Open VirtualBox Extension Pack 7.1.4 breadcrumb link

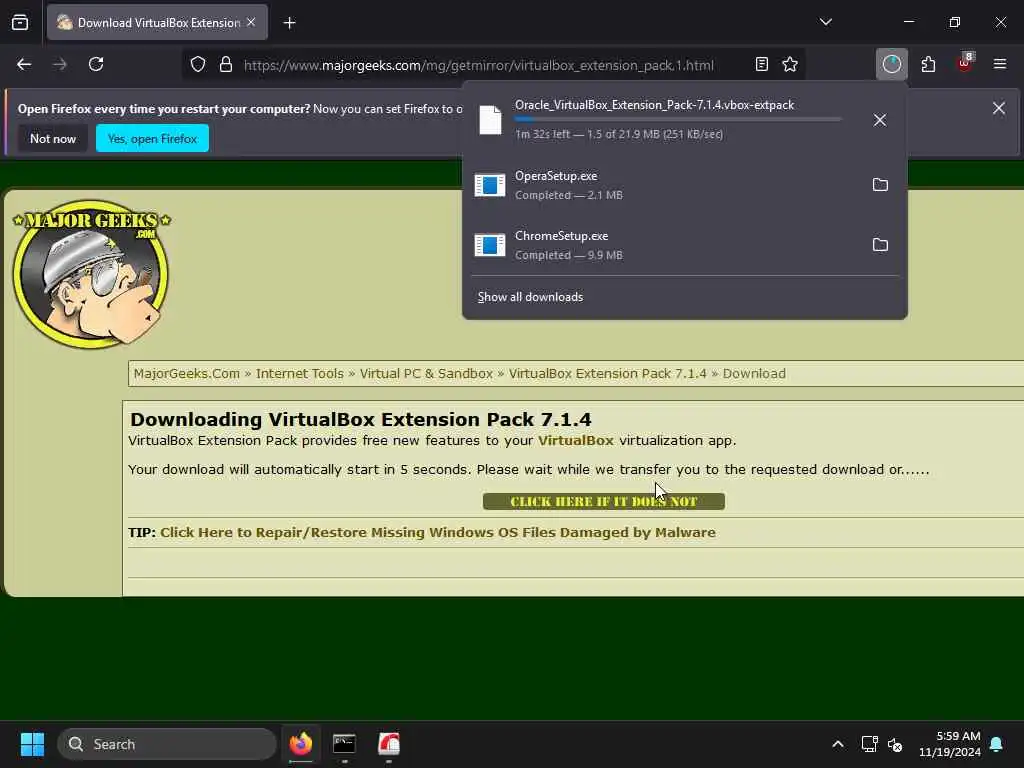[x=607, y=374]
